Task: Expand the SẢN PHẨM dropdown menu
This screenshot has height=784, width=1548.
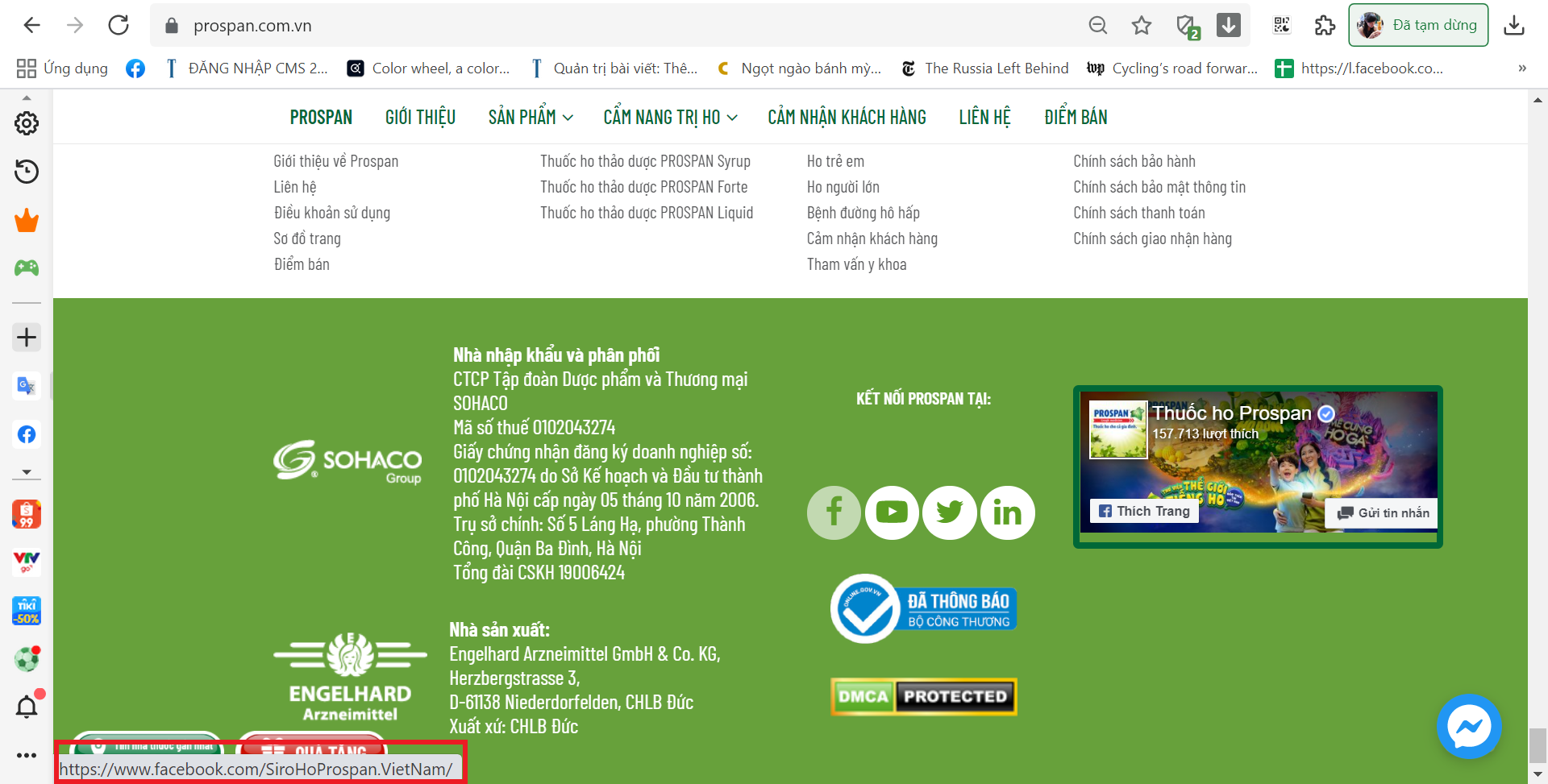Action: [x=531, y=118]
